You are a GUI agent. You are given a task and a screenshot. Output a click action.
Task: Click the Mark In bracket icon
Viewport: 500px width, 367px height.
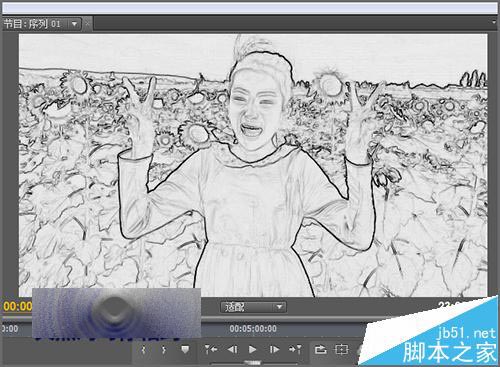(144, 350)
